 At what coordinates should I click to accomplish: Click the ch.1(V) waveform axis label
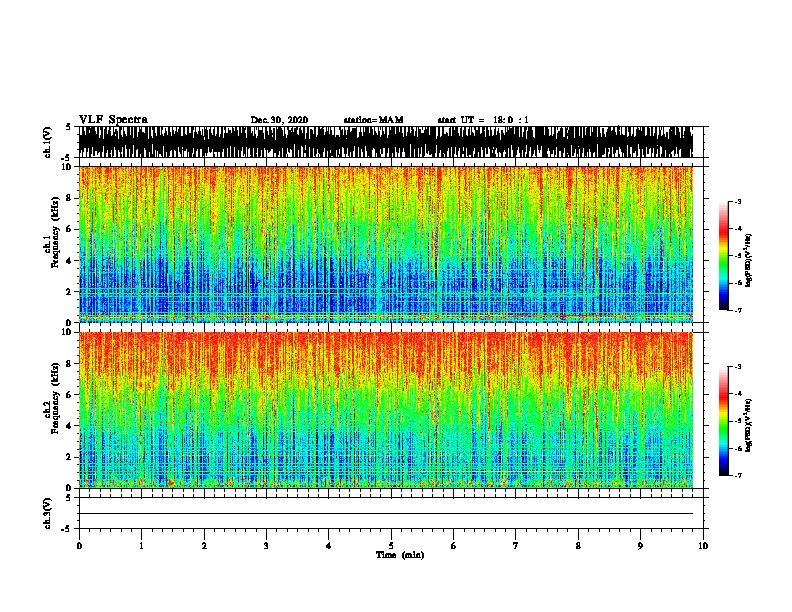(48, 142)
